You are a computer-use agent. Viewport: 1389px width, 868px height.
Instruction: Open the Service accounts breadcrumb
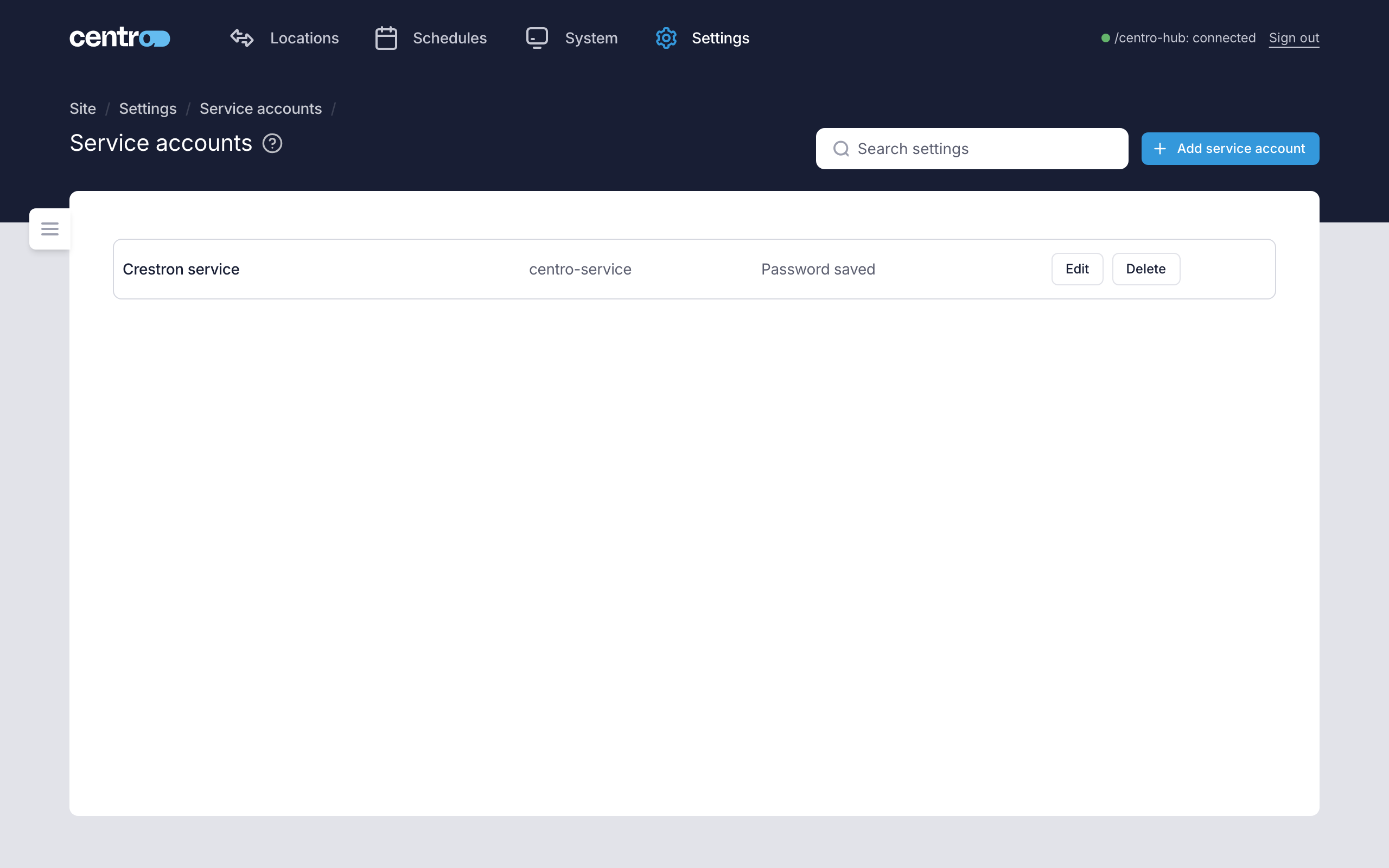[x=260, y=108]
